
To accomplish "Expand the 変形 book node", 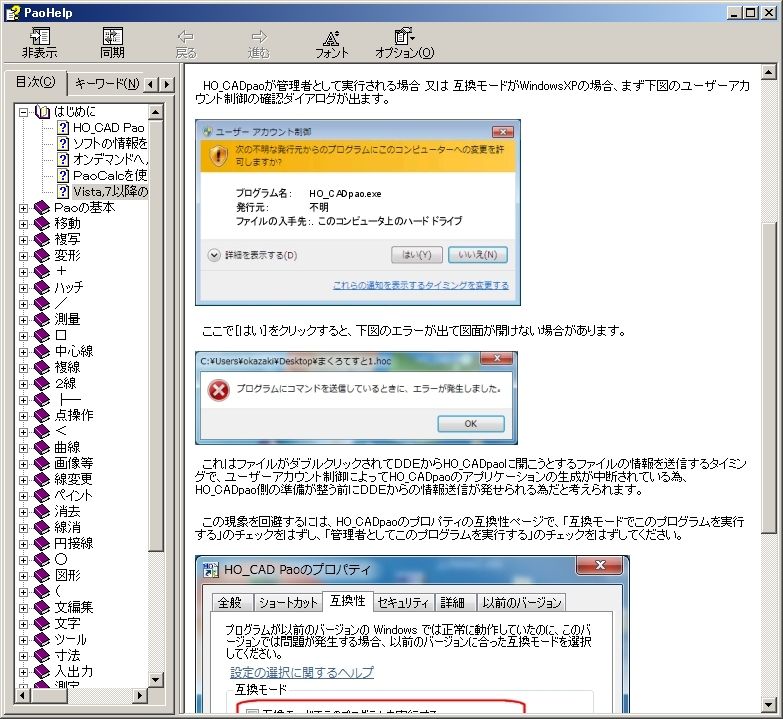I will (23, 256).
